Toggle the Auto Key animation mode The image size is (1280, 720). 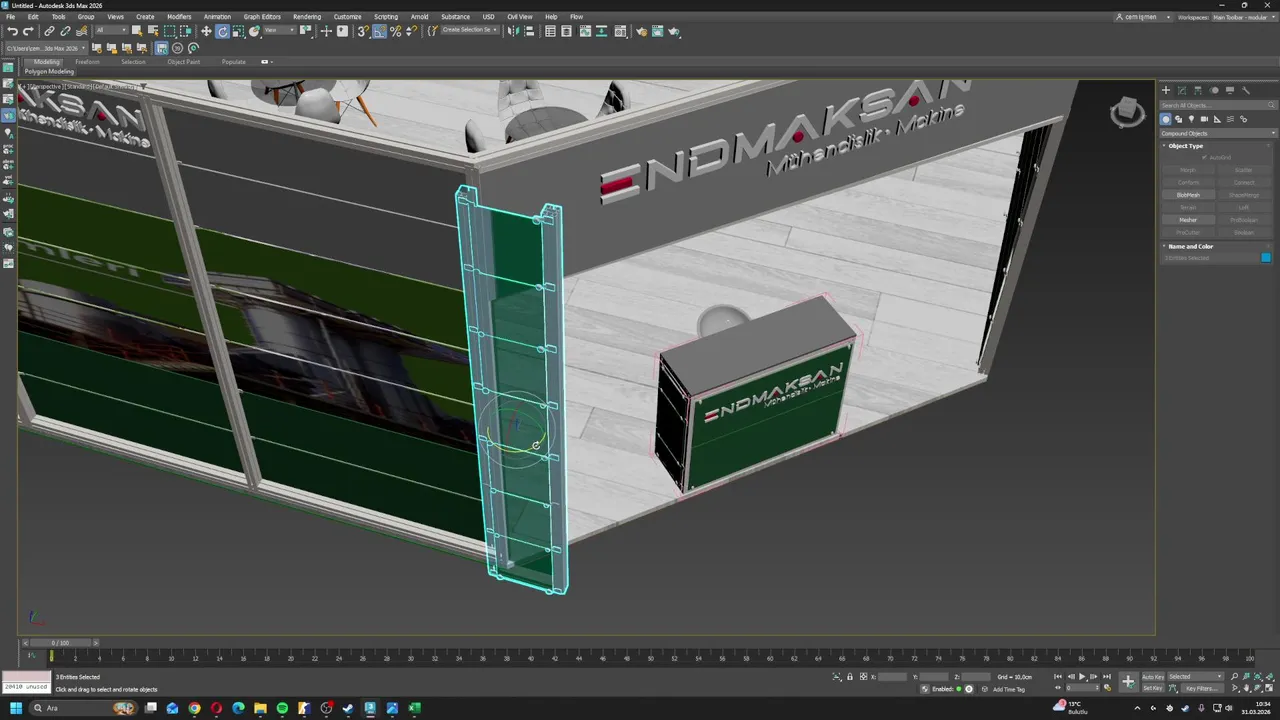point(1152,677)
